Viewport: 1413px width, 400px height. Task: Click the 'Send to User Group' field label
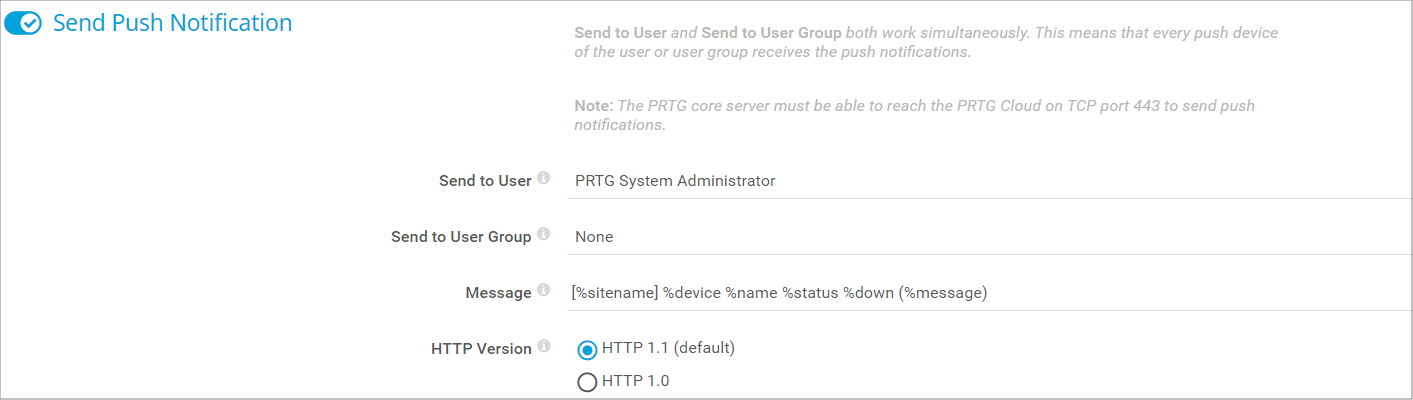pyautogui.click(x=461, y=237)
